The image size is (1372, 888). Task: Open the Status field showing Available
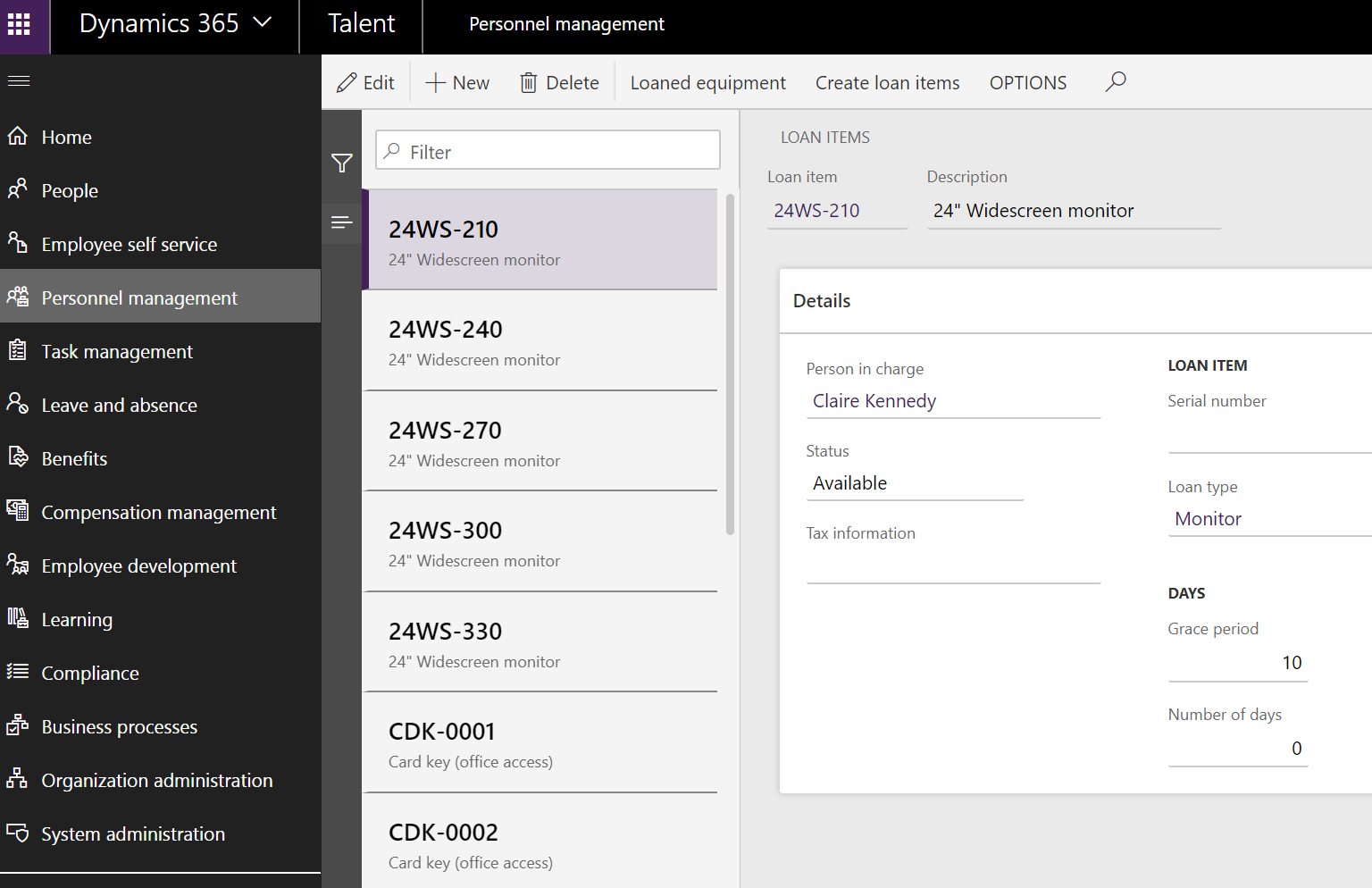(x=914, y=483)
